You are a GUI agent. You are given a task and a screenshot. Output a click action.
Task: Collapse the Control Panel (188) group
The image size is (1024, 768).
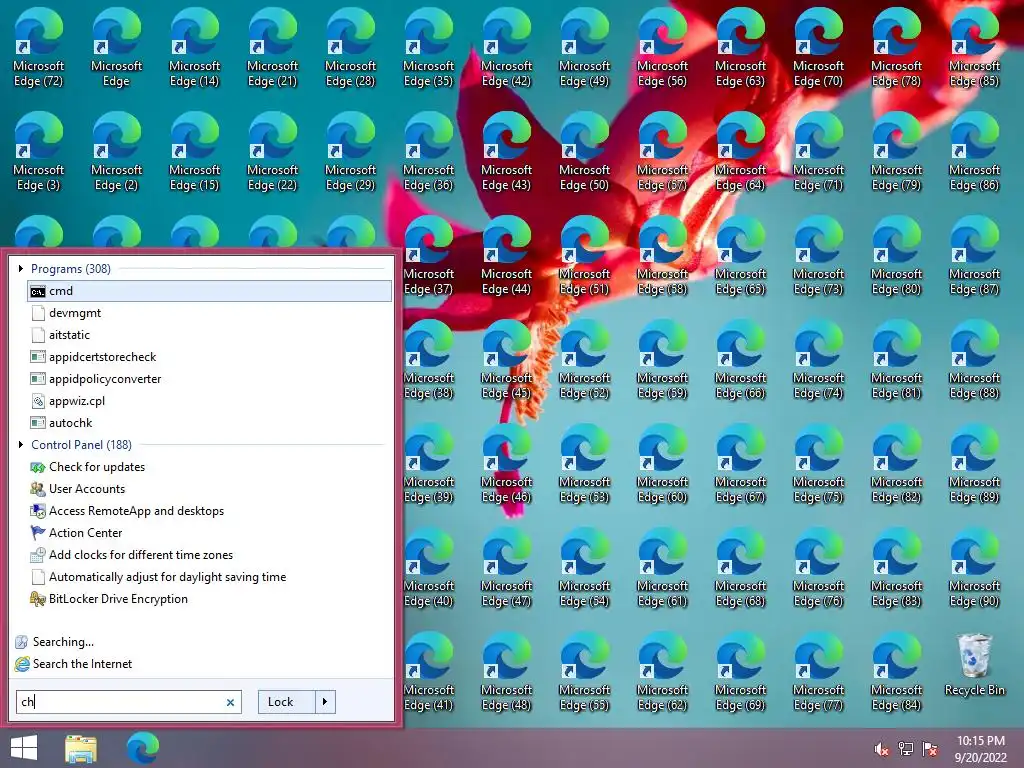(21, 445)
